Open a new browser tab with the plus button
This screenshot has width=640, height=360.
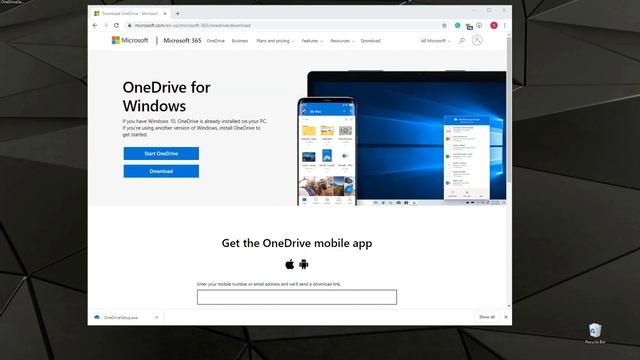coord(178,13)
